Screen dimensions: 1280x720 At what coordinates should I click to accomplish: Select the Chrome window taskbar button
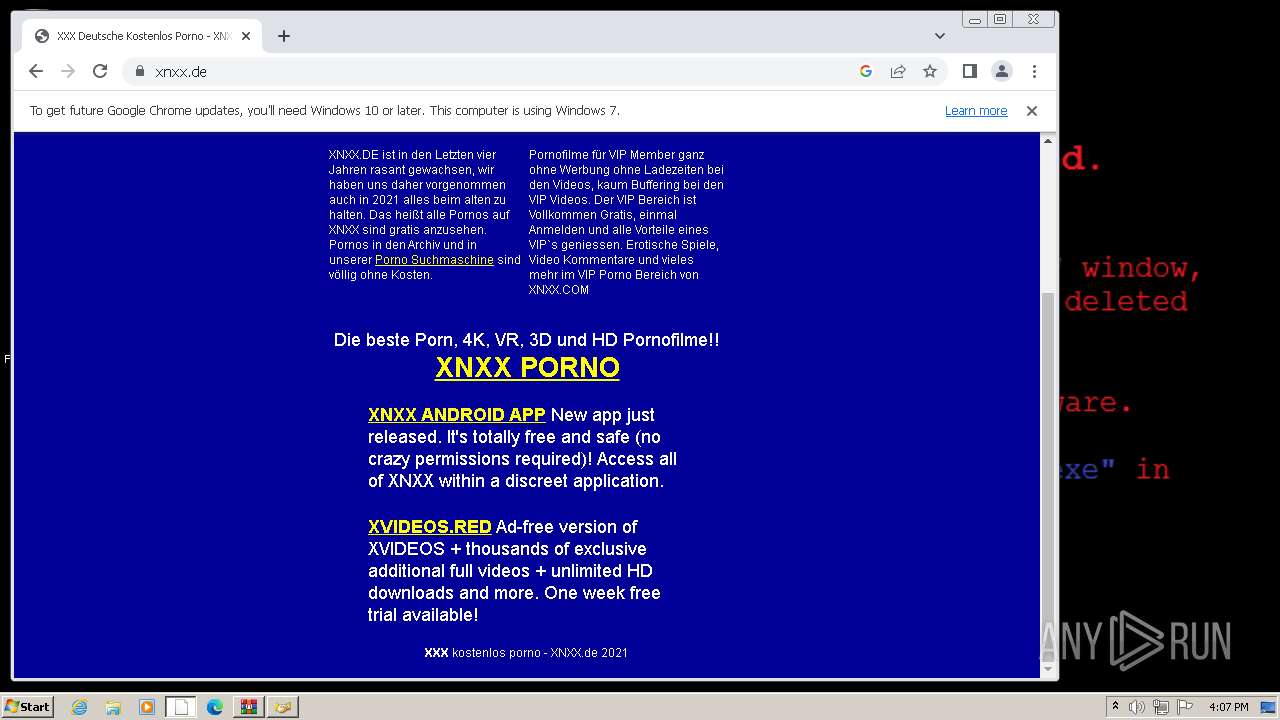pos(181,707)
